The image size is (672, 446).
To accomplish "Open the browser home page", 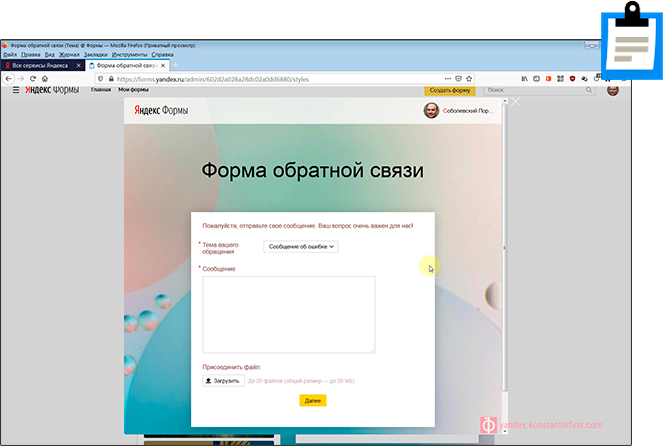I will (x=45, y=79).
